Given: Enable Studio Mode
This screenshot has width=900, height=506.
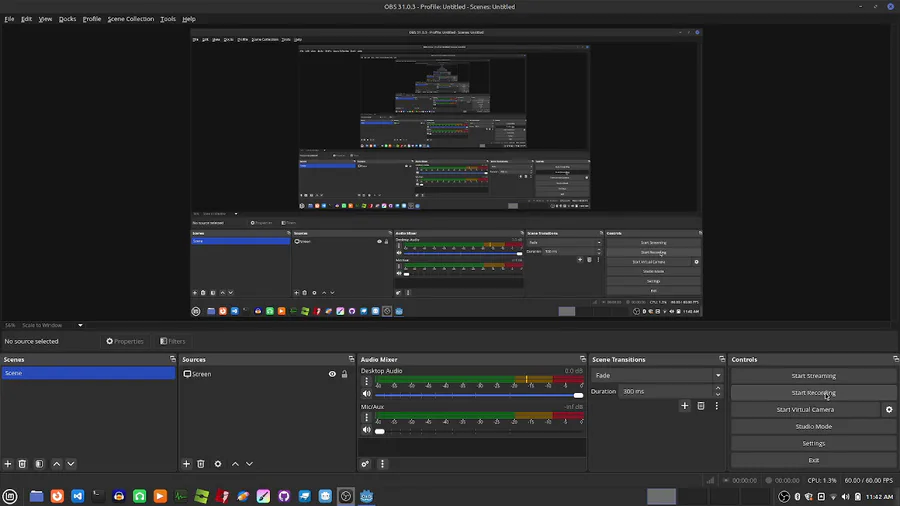Looking at the screenshot, I should [x=813, y=426].
